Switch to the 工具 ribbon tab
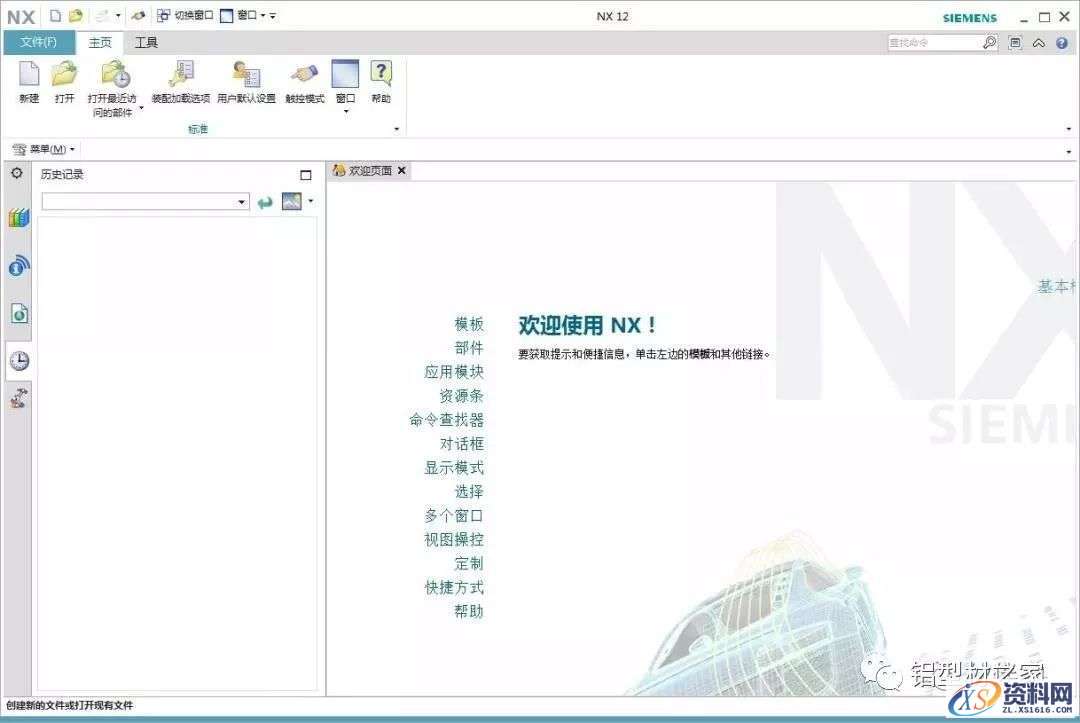 click(146, 43)
